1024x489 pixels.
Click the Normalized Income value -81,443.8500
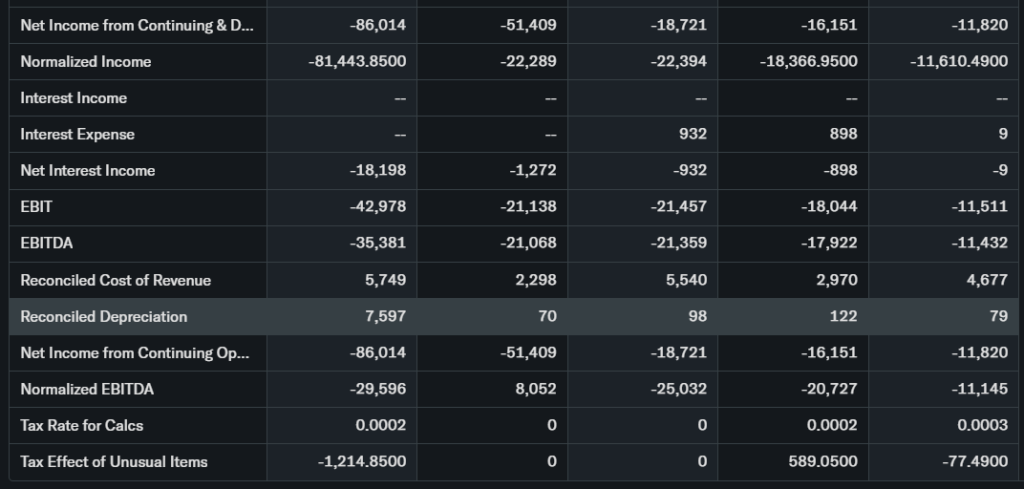point(358,62)
